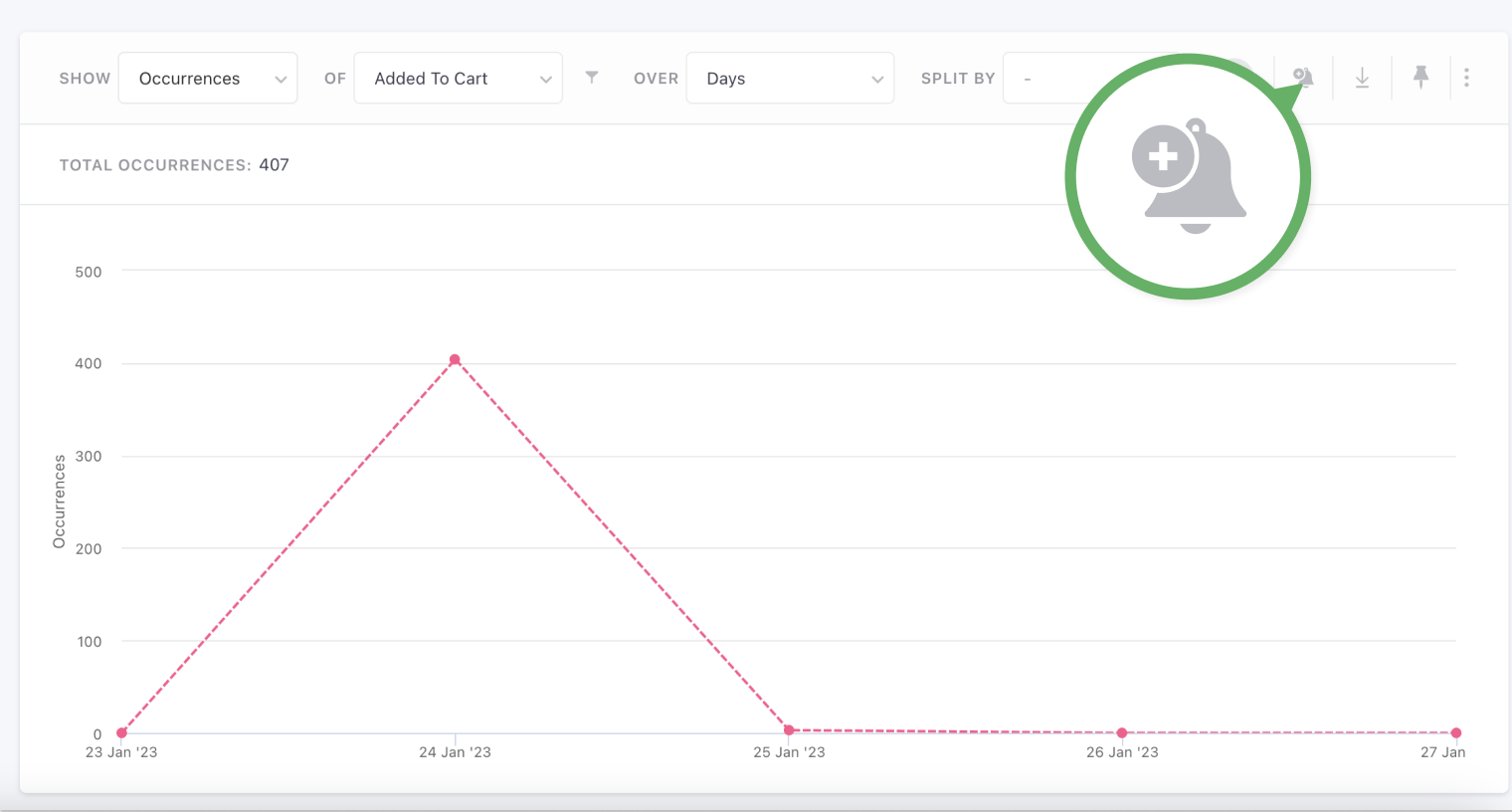Open the SPLIT BY dropdown
1512x812 pixels.
1044,79
